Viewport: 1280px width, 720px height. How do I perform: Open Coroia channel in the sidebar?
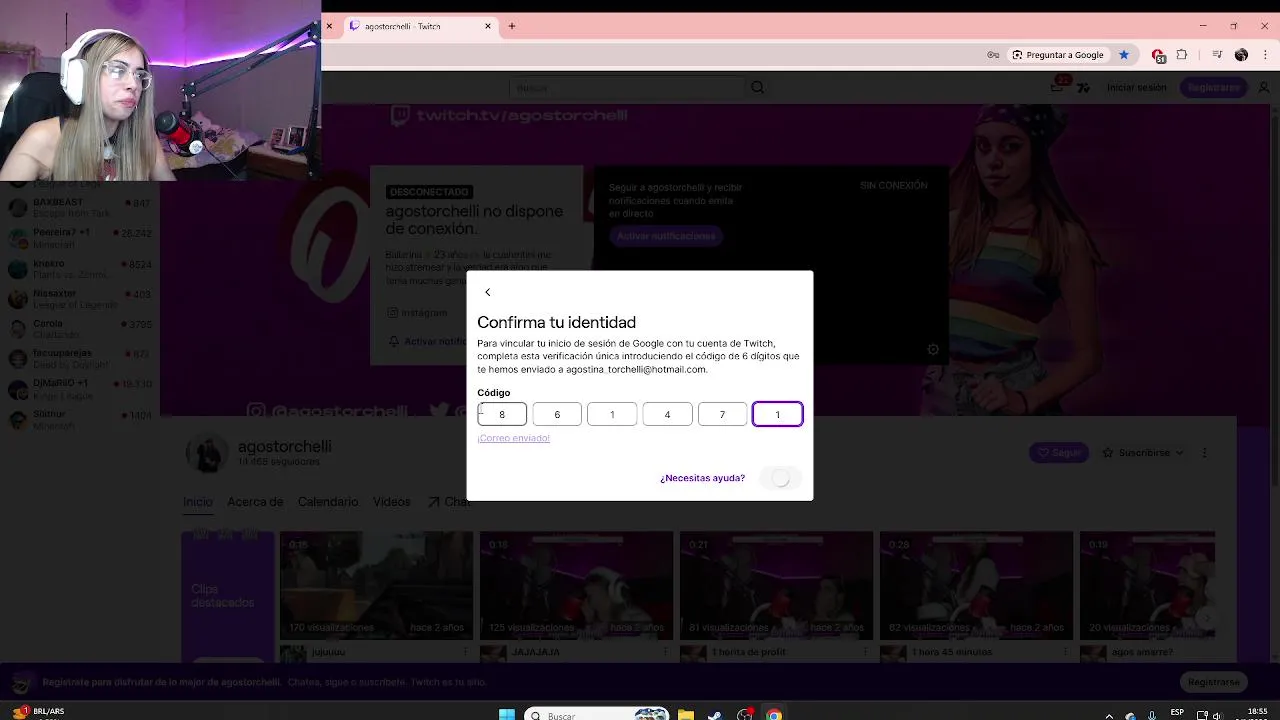click(x=80, y=329)
